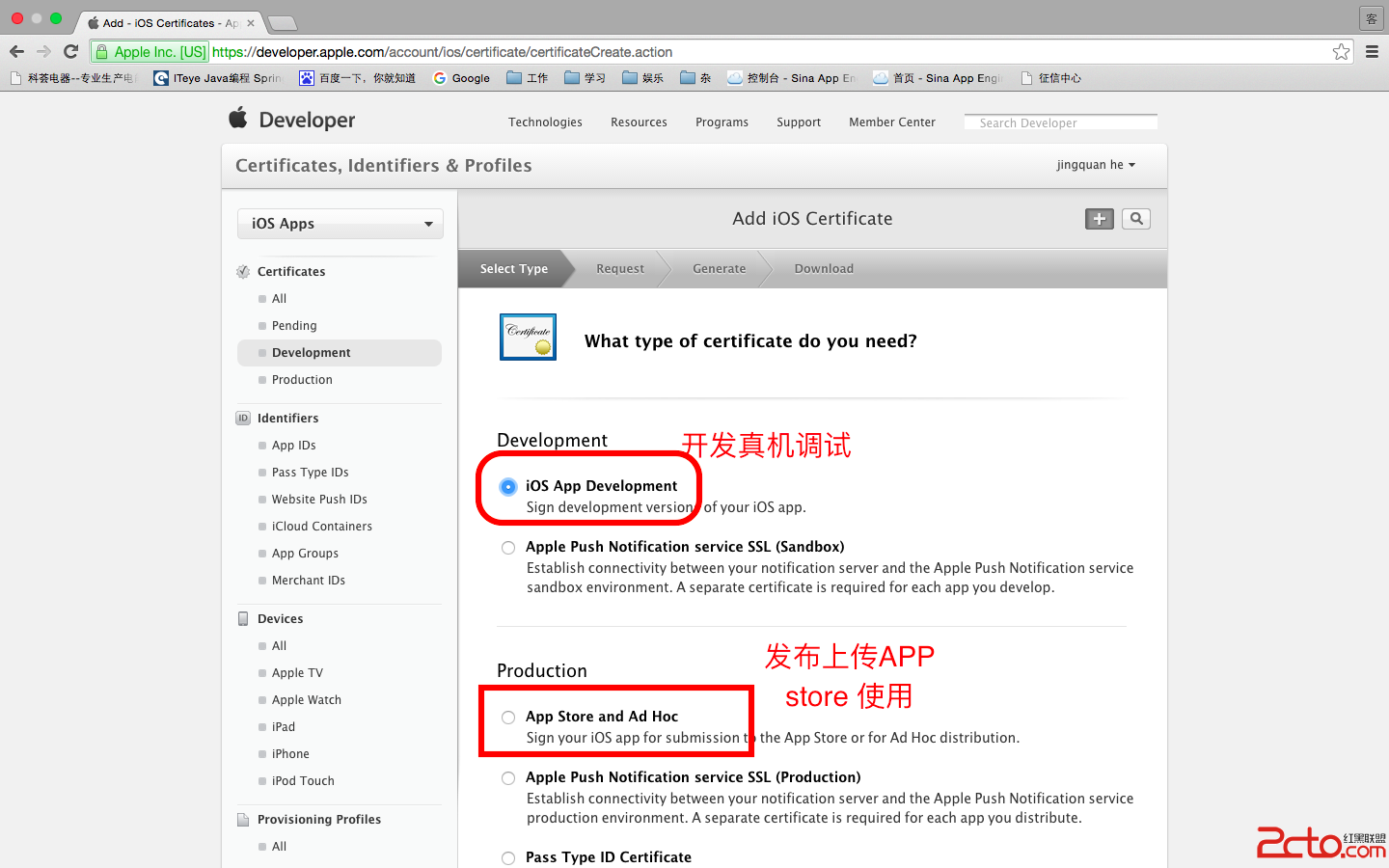Image resolution: width=1389 pixels, height=868 pixels.
Task: Click the certificate badge image
Action: click(x=528, y=337)
